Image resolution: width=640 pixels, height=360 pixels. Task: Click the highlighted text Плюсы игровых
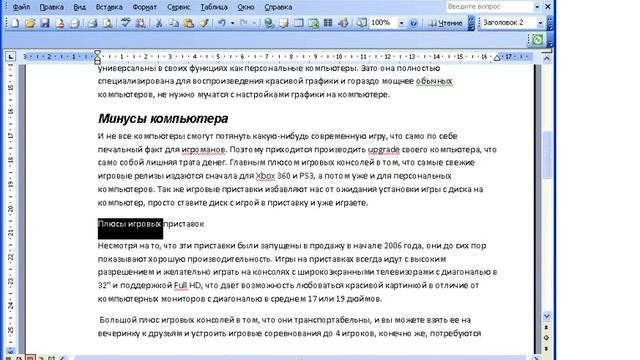tap(130, 224)
